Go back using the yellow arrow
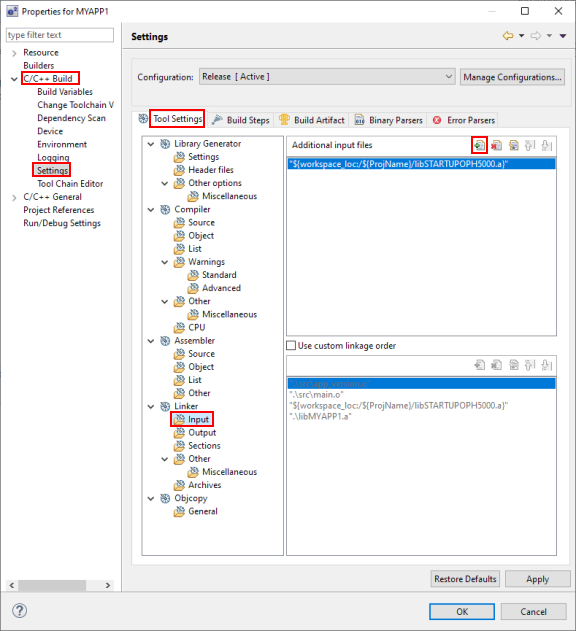This screenshot has width=576, height=631. [x=508, y=36]
